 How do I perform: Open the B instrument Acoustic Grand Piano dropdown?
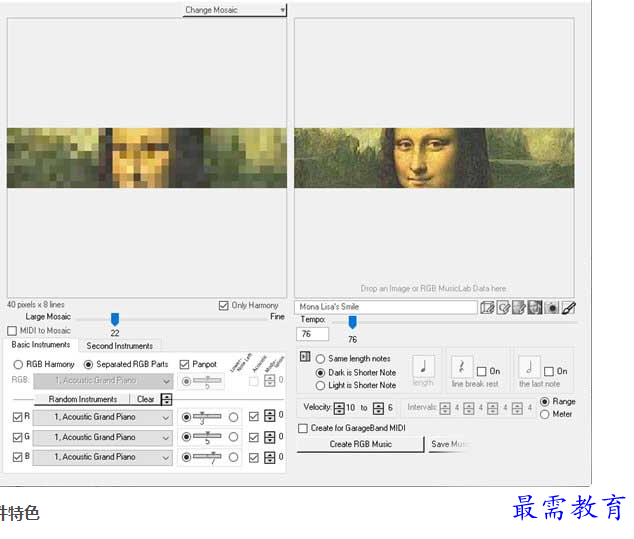click(103, 457)
